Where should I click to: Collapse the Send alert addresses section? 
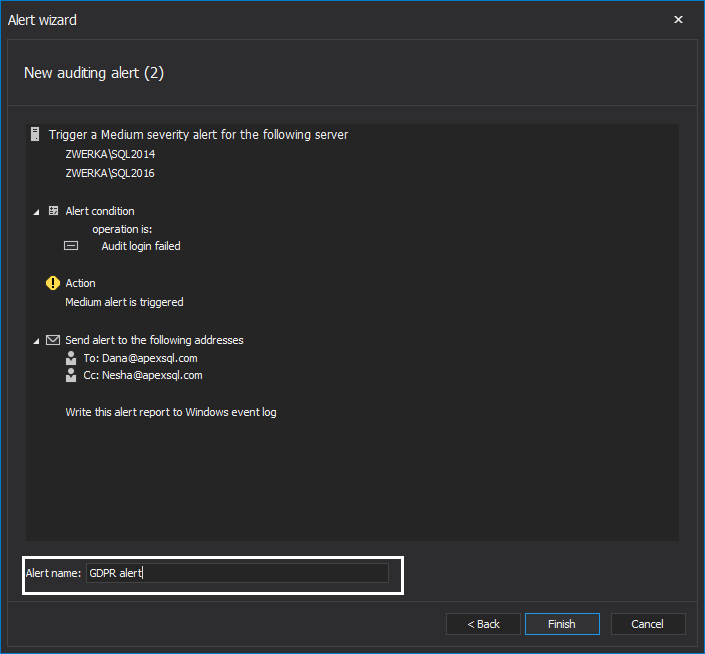pos(36,341)
